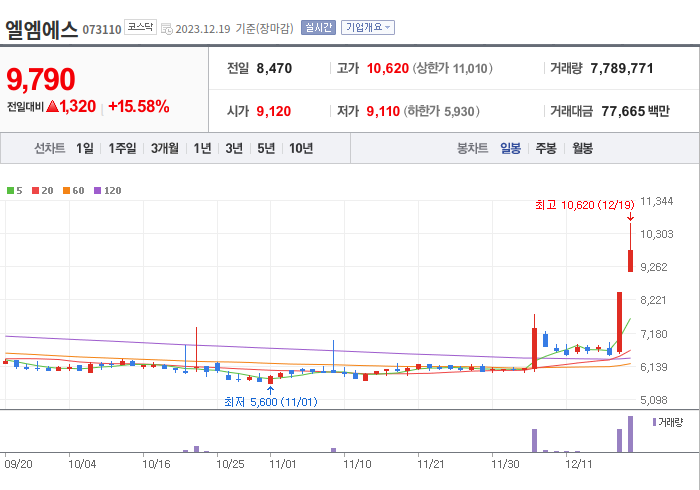Click the opening price value 9,120
This screenshot has height=490, width=700.
pos(274,111)
